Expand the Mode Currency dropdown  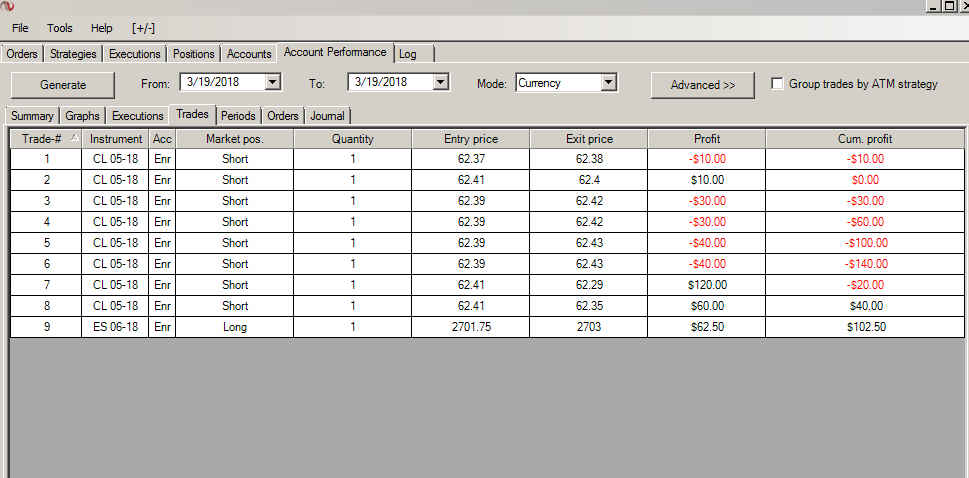[x=609, y=82]
